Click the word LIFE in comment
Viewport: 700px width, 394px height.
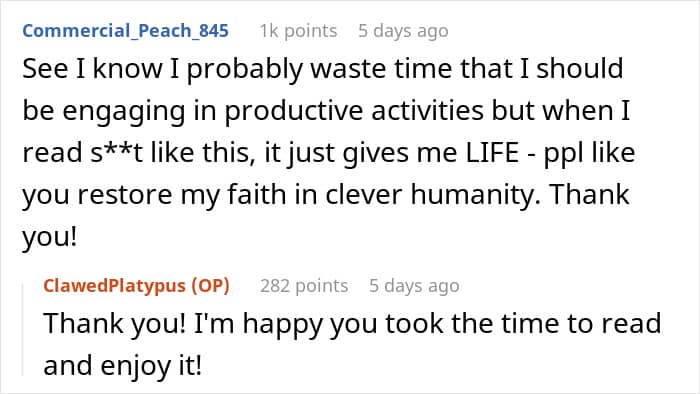pos(492,153)
